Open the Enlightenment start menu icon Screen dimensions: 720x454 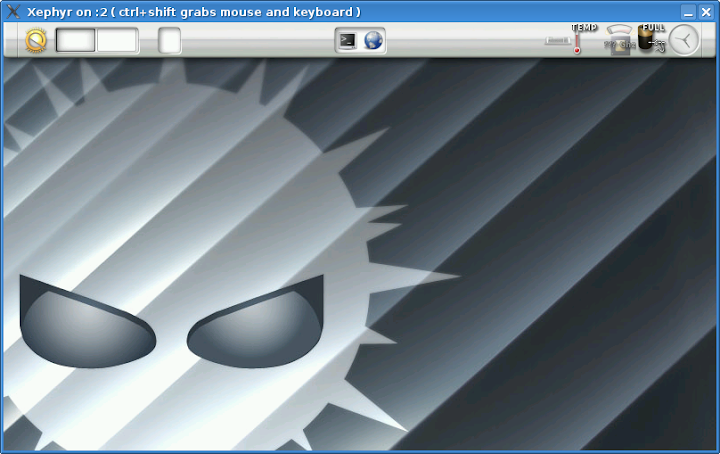[36, 40]
